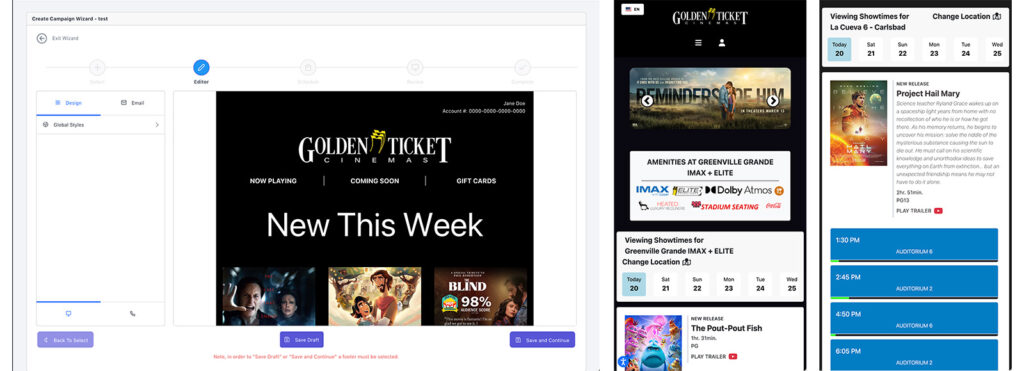This screenshot has width=1024, height=371.
Task: Choose the 2:45 PM Auditorium 2 showtime
Action: [914, 282]
